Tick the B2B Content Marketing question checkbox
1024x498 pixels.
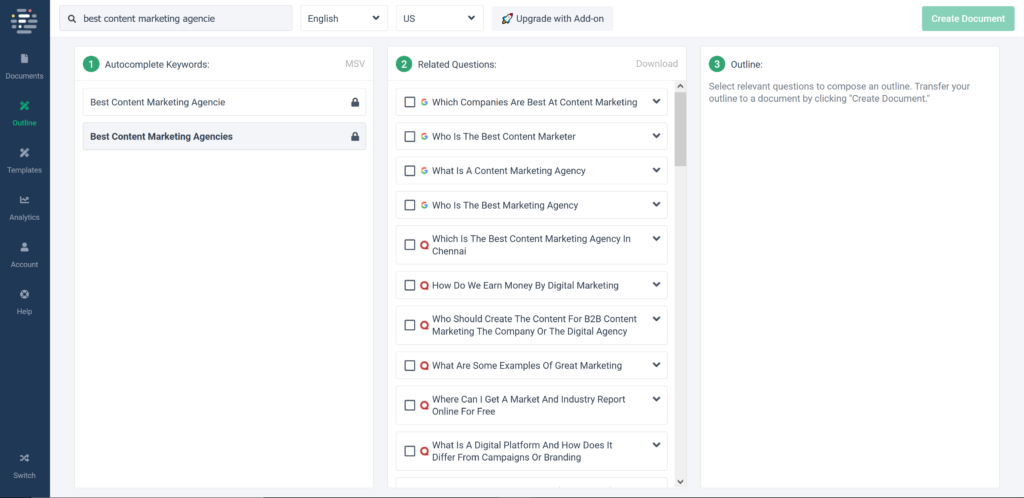click(409, 325)
